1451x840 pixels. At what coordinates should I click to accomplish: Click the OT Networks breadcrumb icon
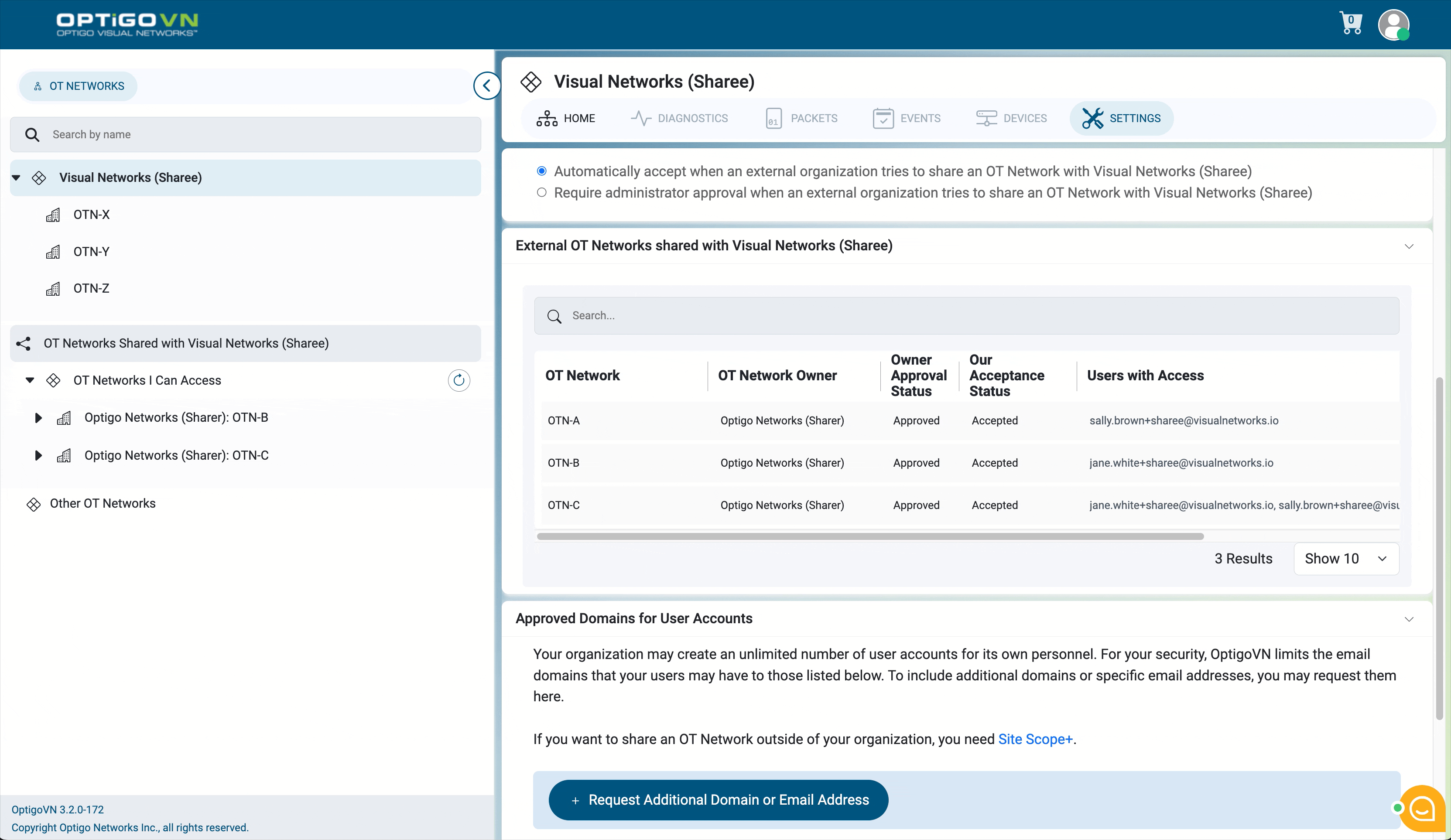click(x=38, y=86)
